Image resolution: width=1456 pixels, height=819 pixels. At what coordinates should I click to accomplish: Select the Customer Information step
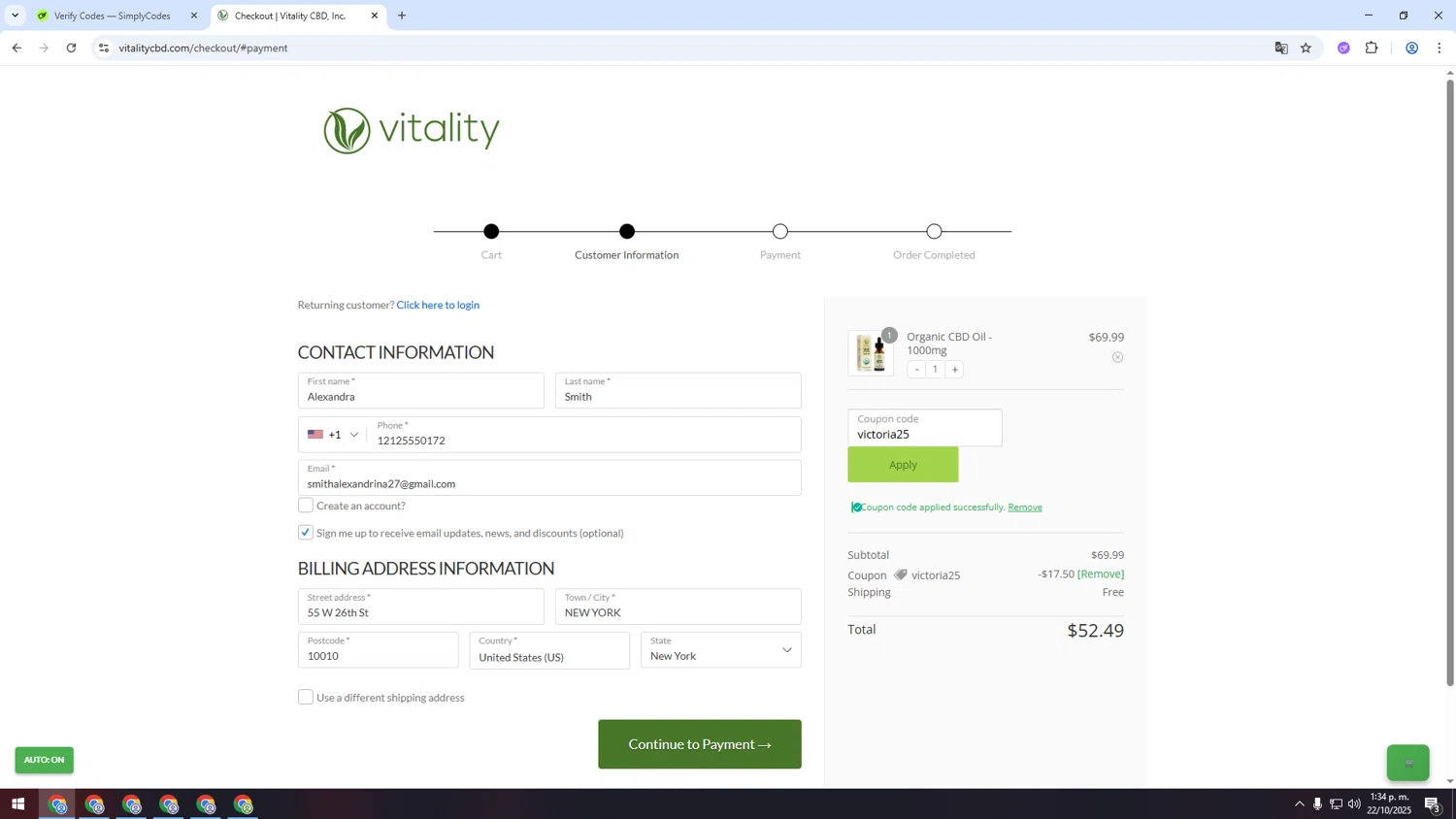(x=627, y=232)
